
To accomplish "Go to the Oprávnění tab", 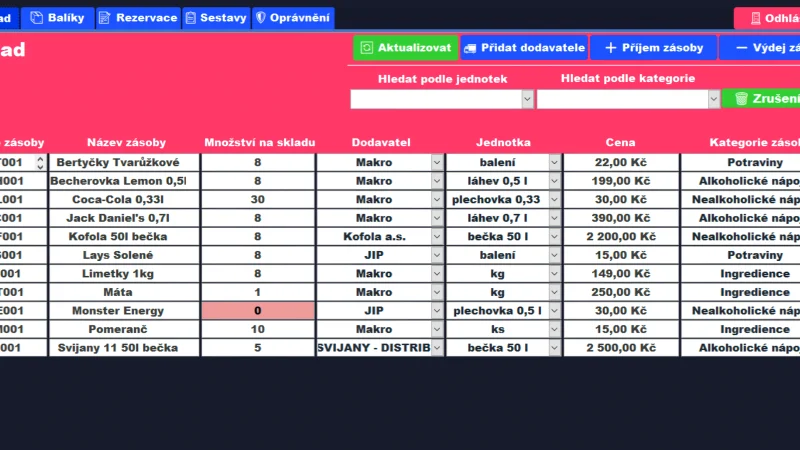I will tap(293, 18).
